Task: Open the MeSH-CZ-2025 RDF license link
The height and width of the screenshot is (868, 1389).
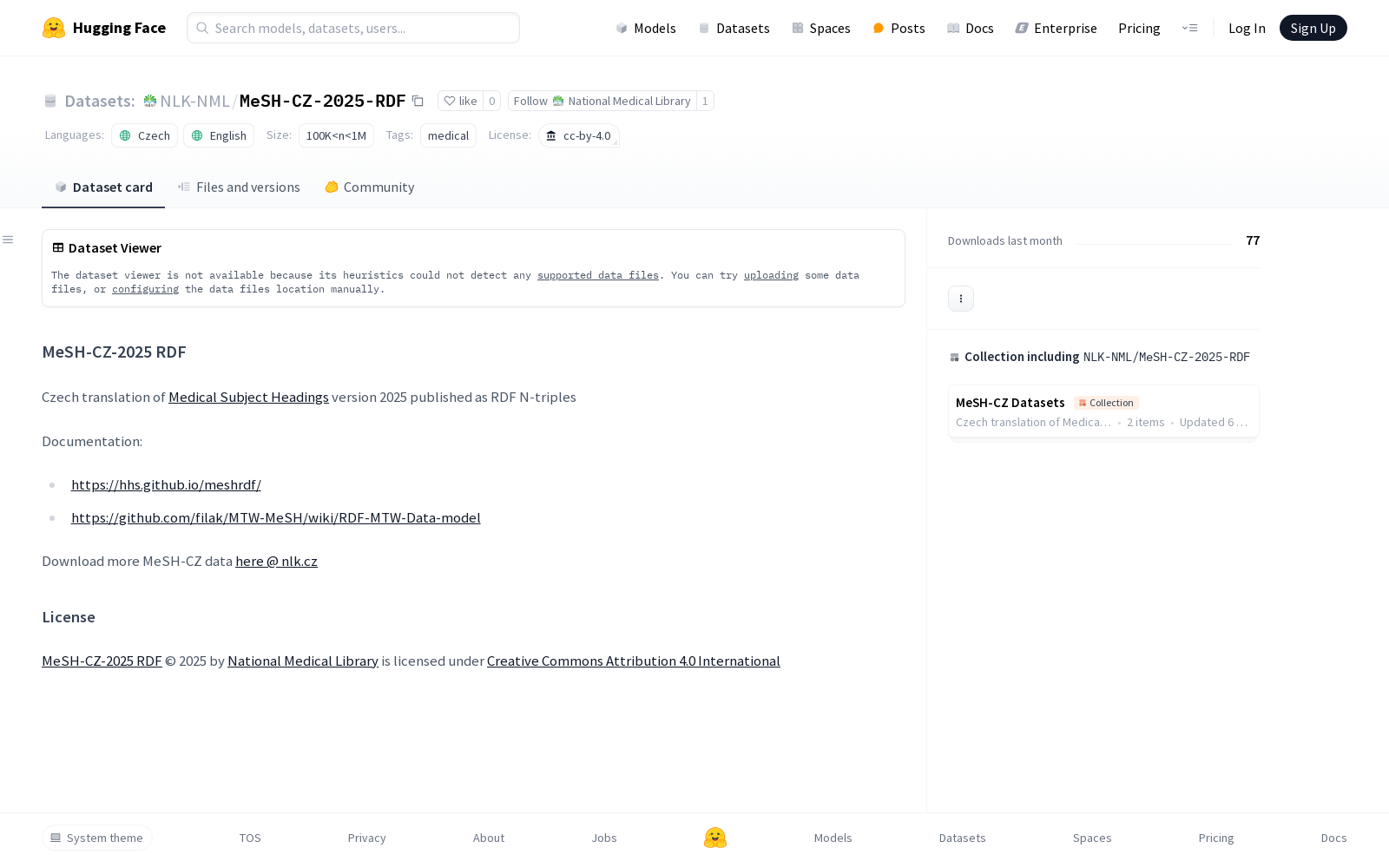Action: tap(102, 661)
